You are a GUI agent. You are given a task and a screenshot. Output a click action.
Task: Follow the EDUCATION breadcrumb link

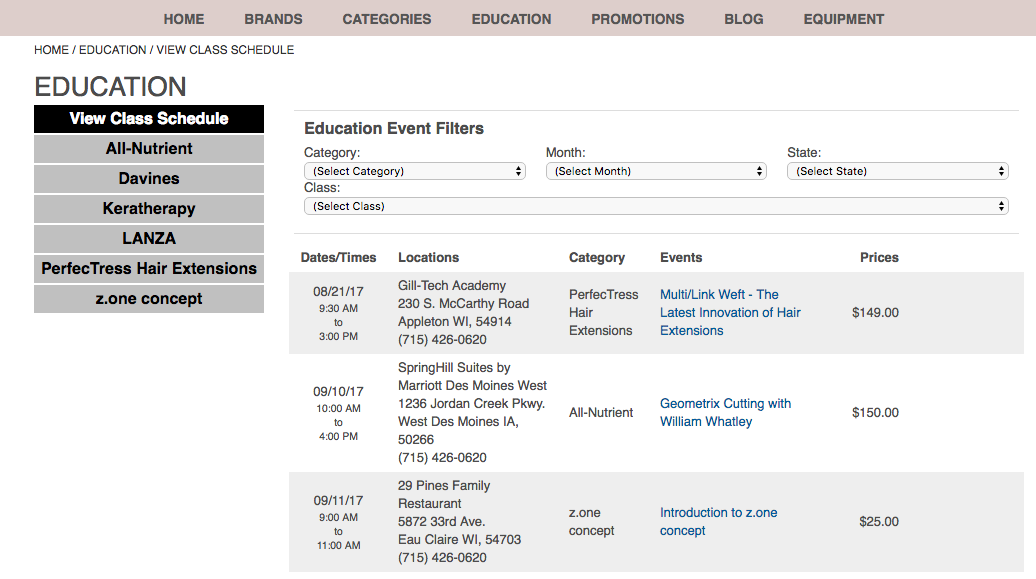tap(113, 50)
